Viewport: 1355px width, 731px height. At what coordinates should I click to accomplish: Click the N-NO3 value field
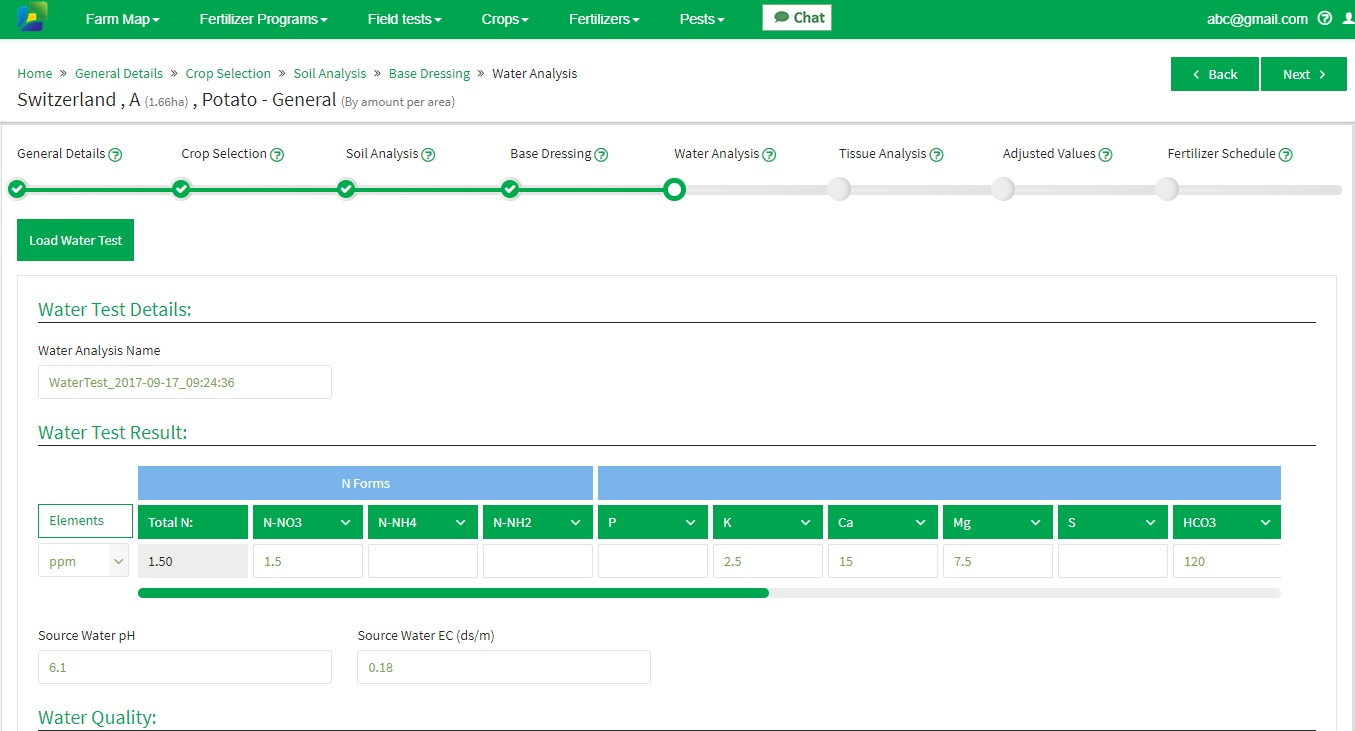point(308,561)
